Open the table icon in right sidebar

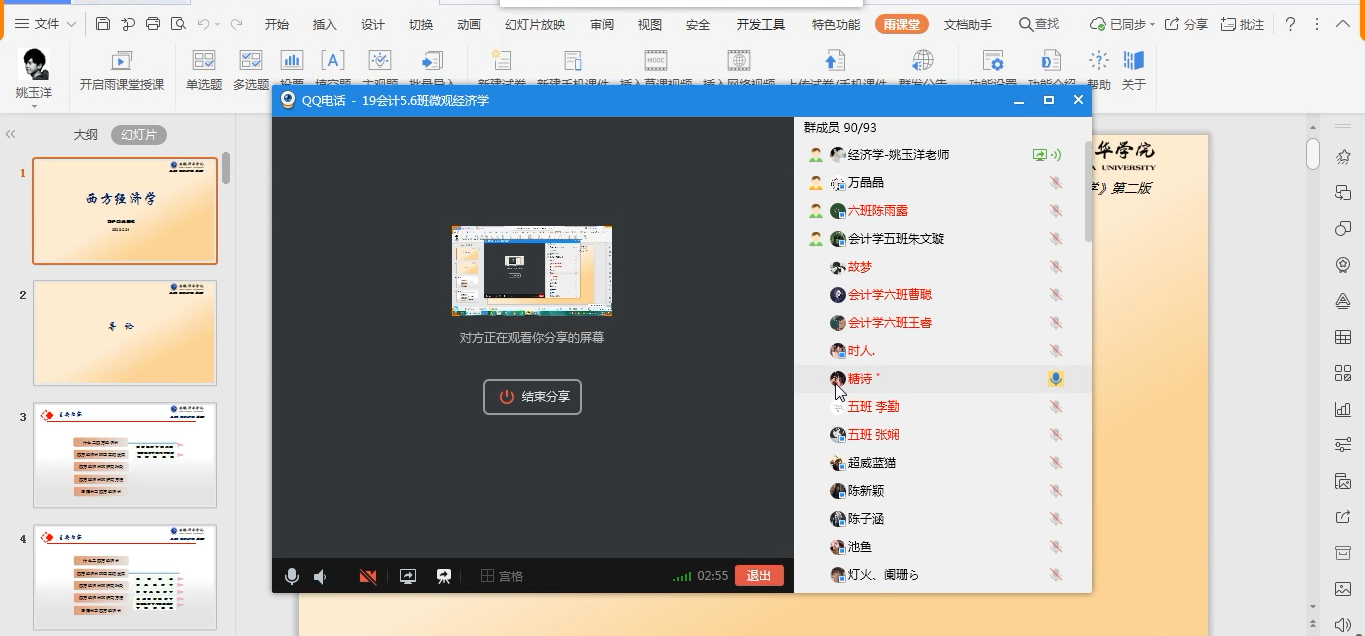coord(1343,337)
